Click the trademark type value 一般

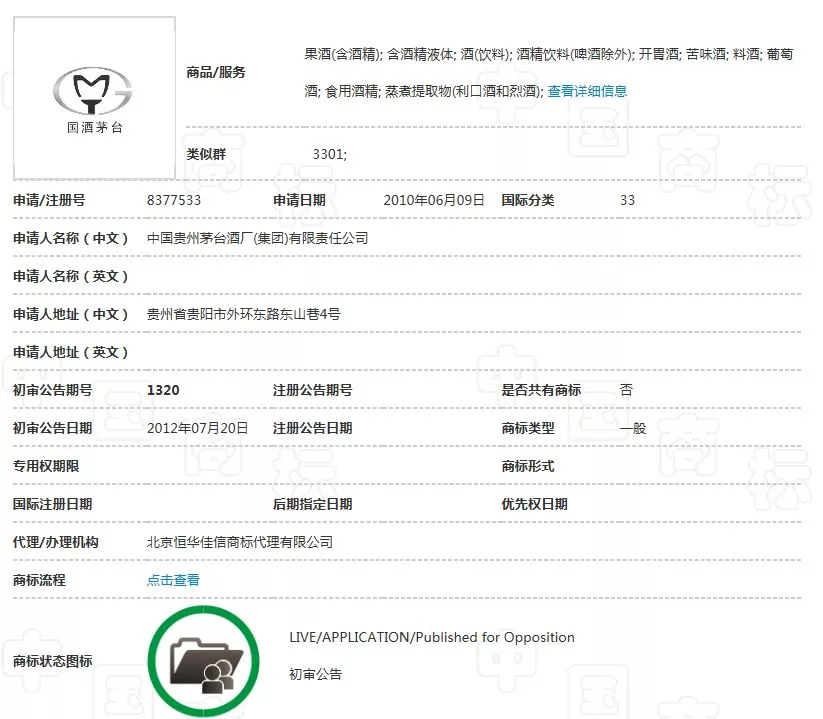(633, 428)
